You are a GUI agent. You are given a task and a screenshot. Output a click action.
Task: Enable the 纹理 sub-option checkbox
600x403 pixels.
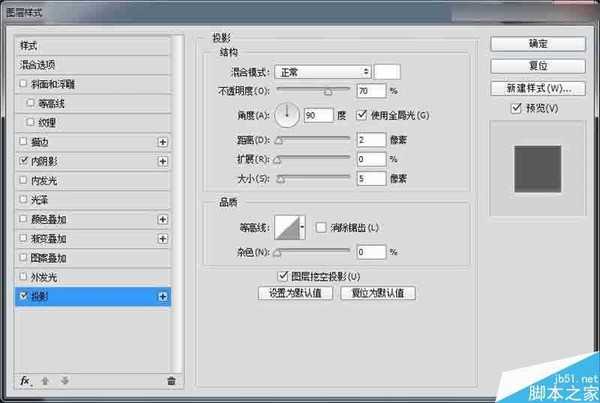pos(31,122)
